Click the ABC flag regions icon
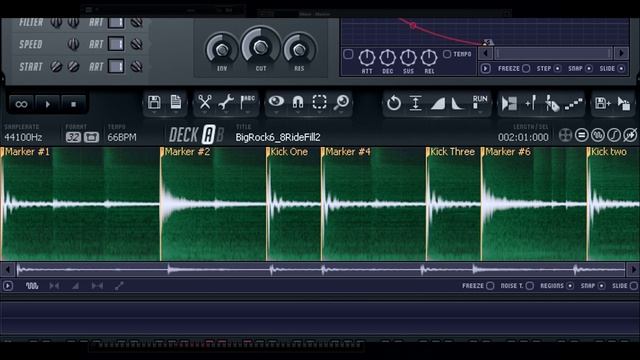The height and width of the screenshot is (360, 640). [x=247, y=102]
